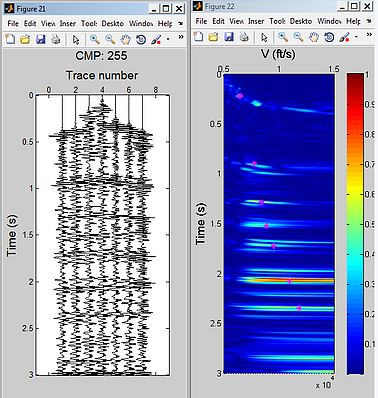Click magenta pick marker near 2 seconds
The image size is (378, 398).
click(x=289, y=281)
